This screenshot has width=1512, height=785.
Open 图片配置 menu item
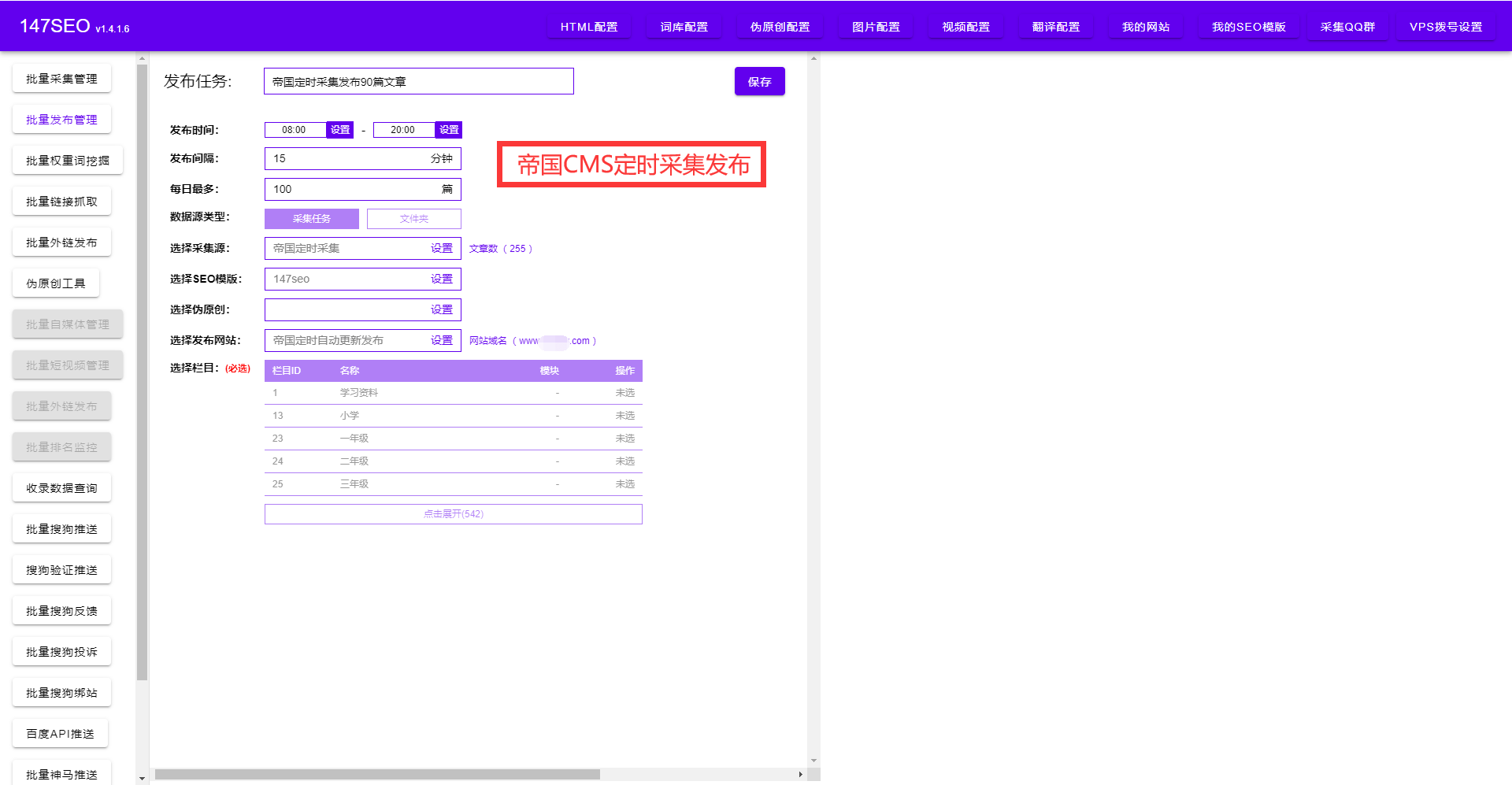click(x=876, y=27)
